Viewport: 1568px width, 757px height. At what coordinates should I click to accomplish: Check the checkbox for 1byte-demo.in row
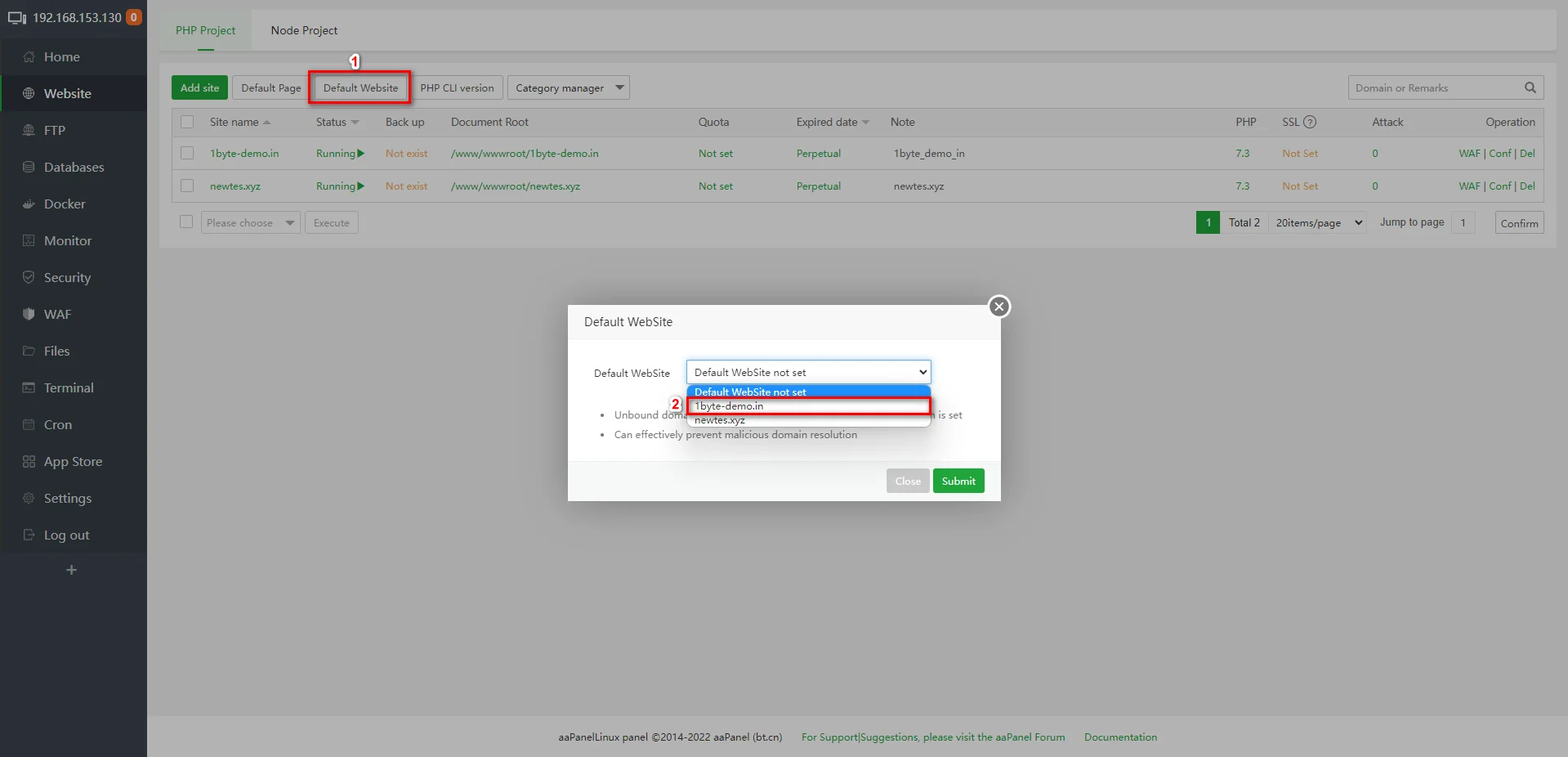tap(186, 153)
